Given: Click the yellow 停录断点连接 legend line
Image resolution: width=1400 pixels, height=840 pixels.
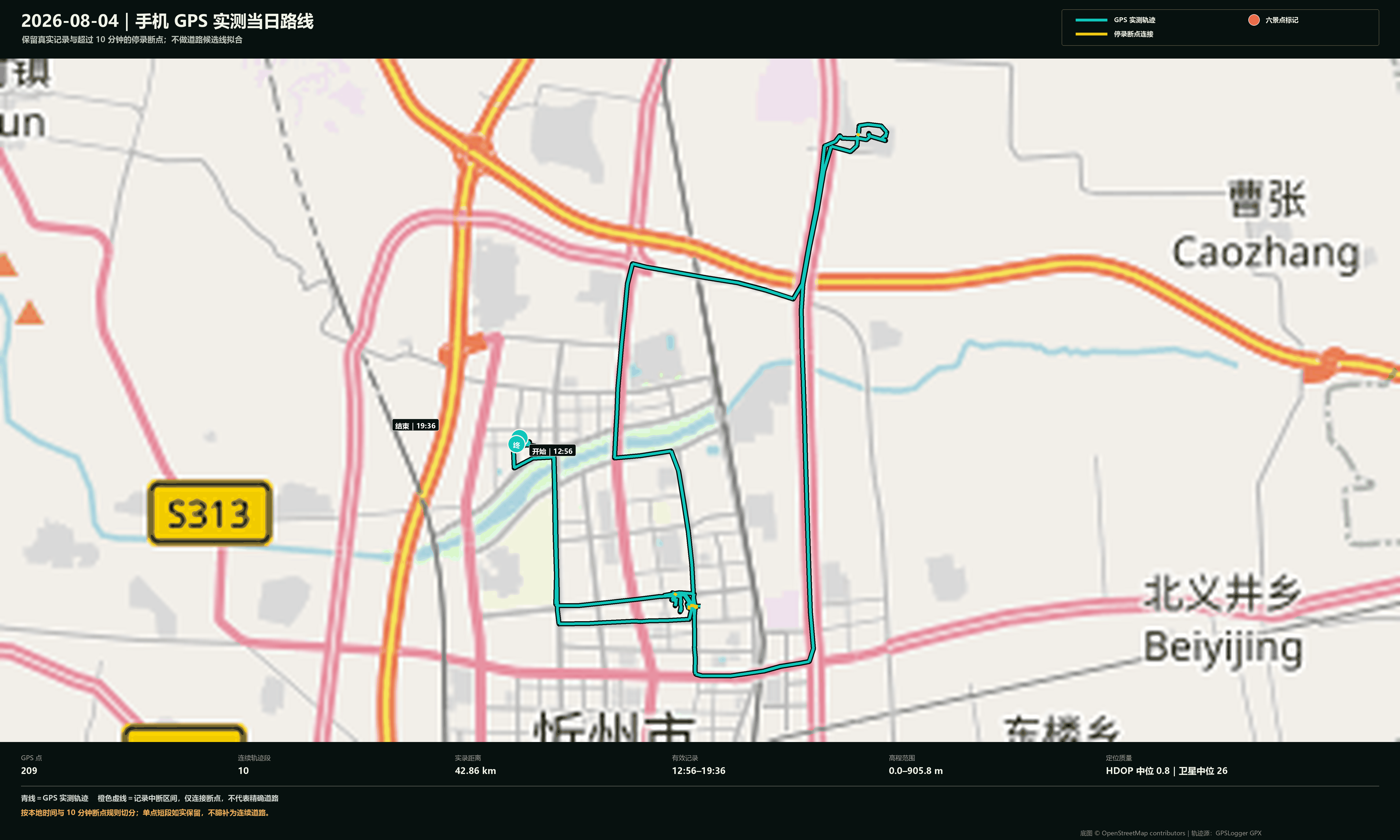Looking at the screenshot, I should [x=1091, y=34].
